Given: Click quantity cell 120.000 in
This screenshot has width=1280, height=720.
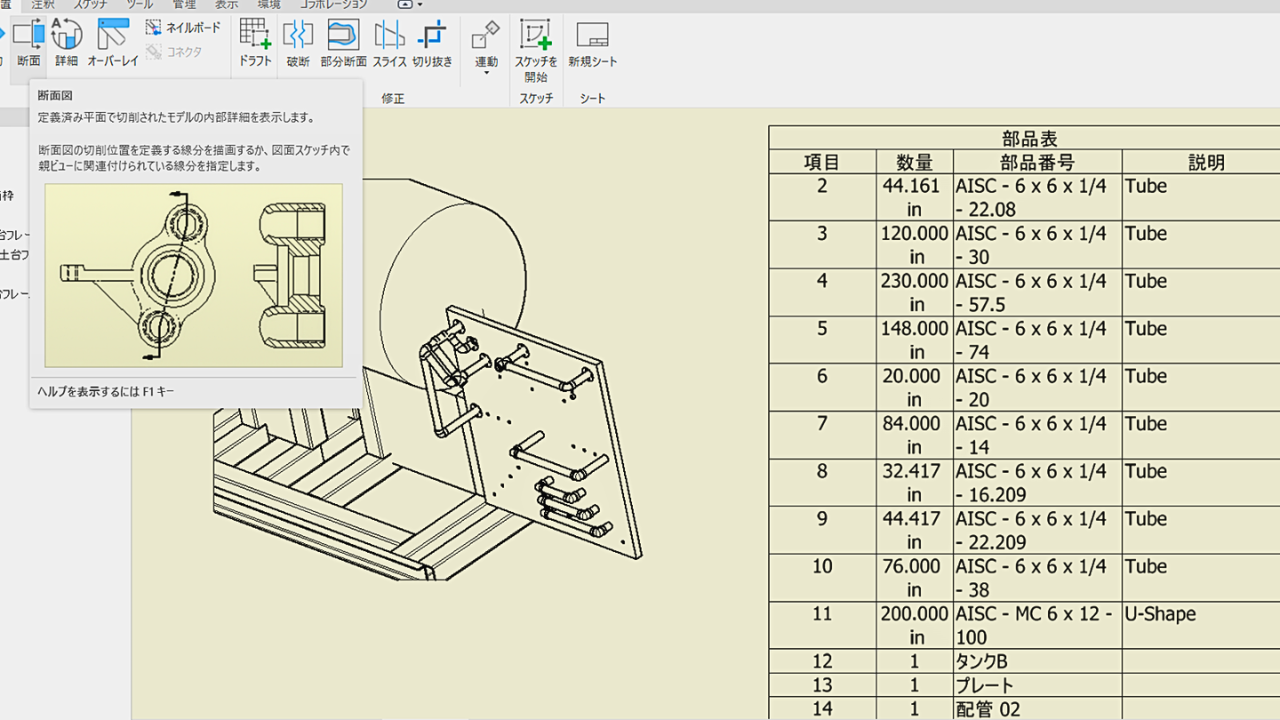Looking at the screenshot, I should click(x=915, y=245).
